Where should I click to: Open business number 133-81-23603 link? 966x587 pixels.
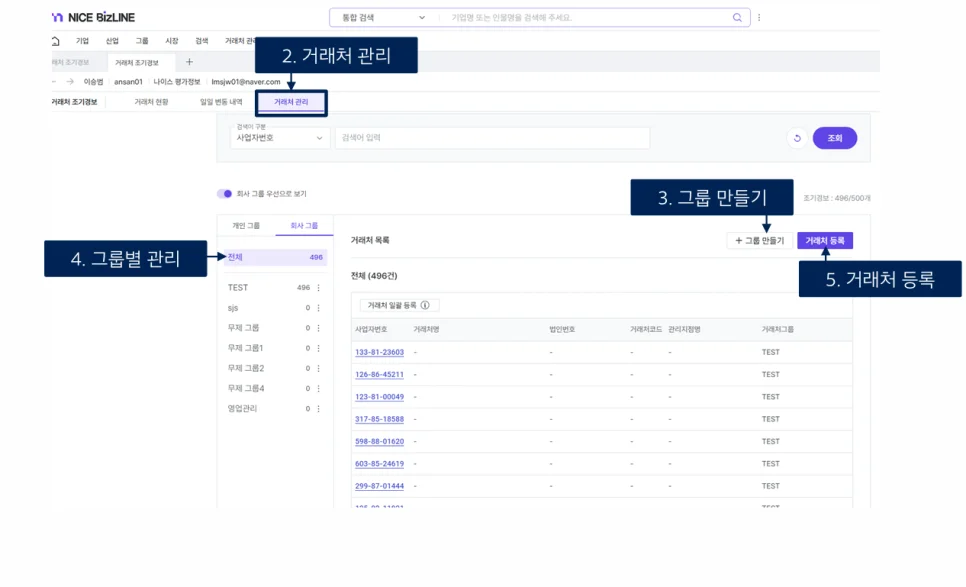pyautogui.click(x=379, y=353)
